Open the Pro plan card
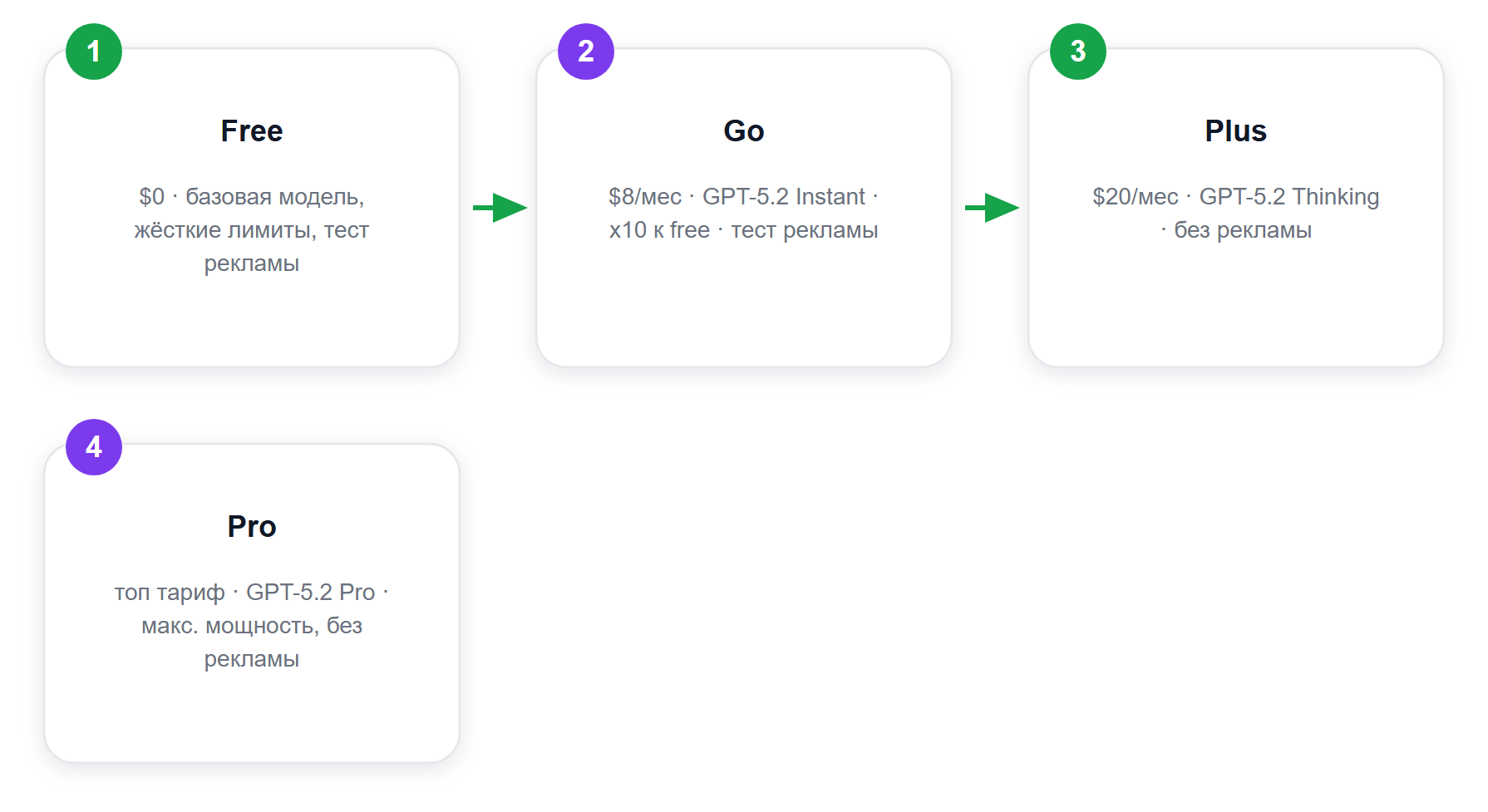The image size is (1488, 812). 252,603
